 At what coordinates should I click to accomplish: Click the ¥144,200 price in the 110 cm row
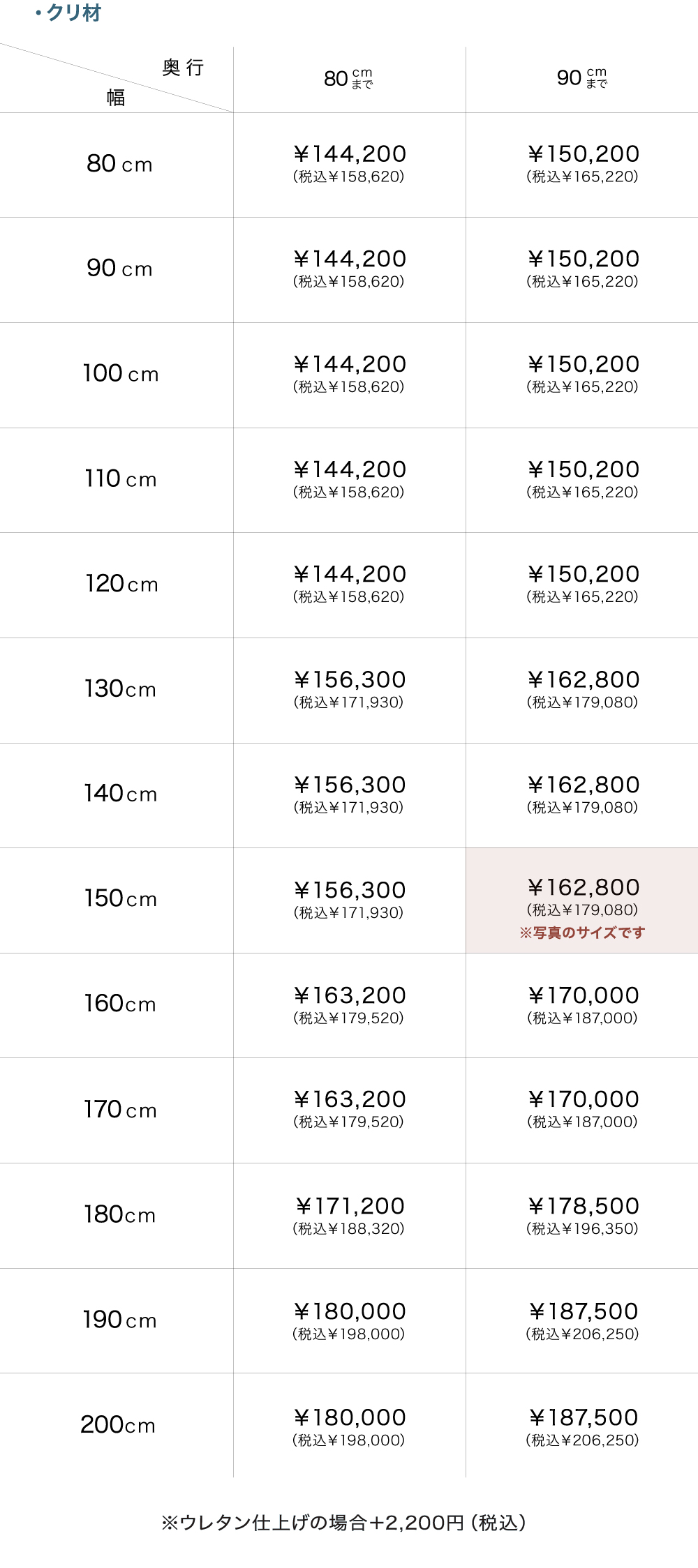[350, 469]
